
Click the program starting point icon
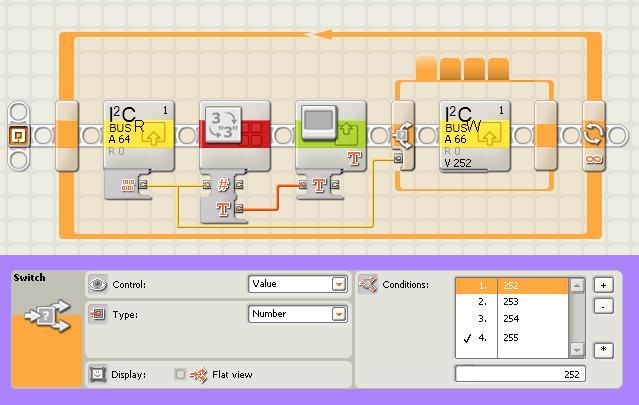coord(19,136)
